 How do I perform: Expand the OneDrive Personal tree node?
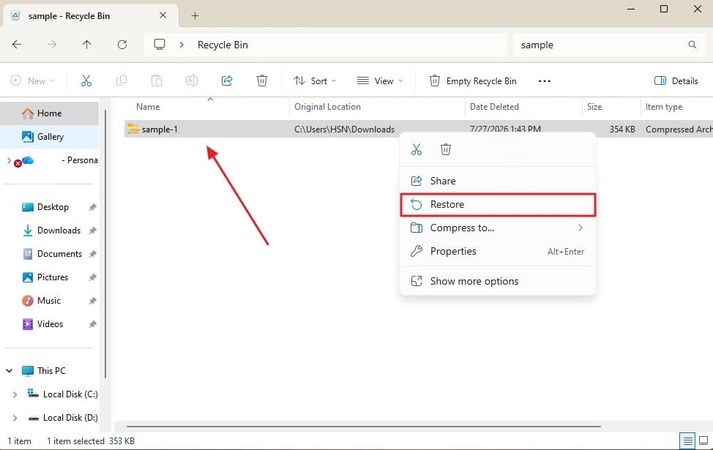click(9, 160)
